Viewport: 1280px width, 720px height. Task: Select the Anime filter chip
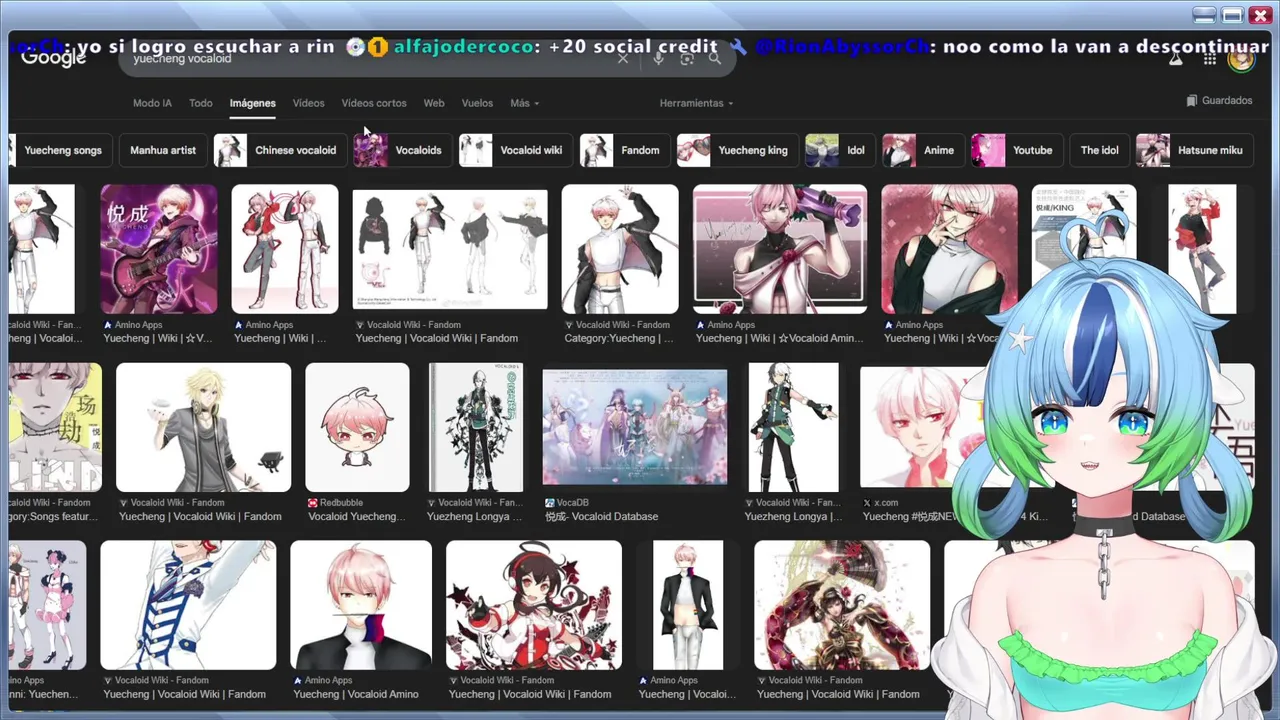[923, 150]
